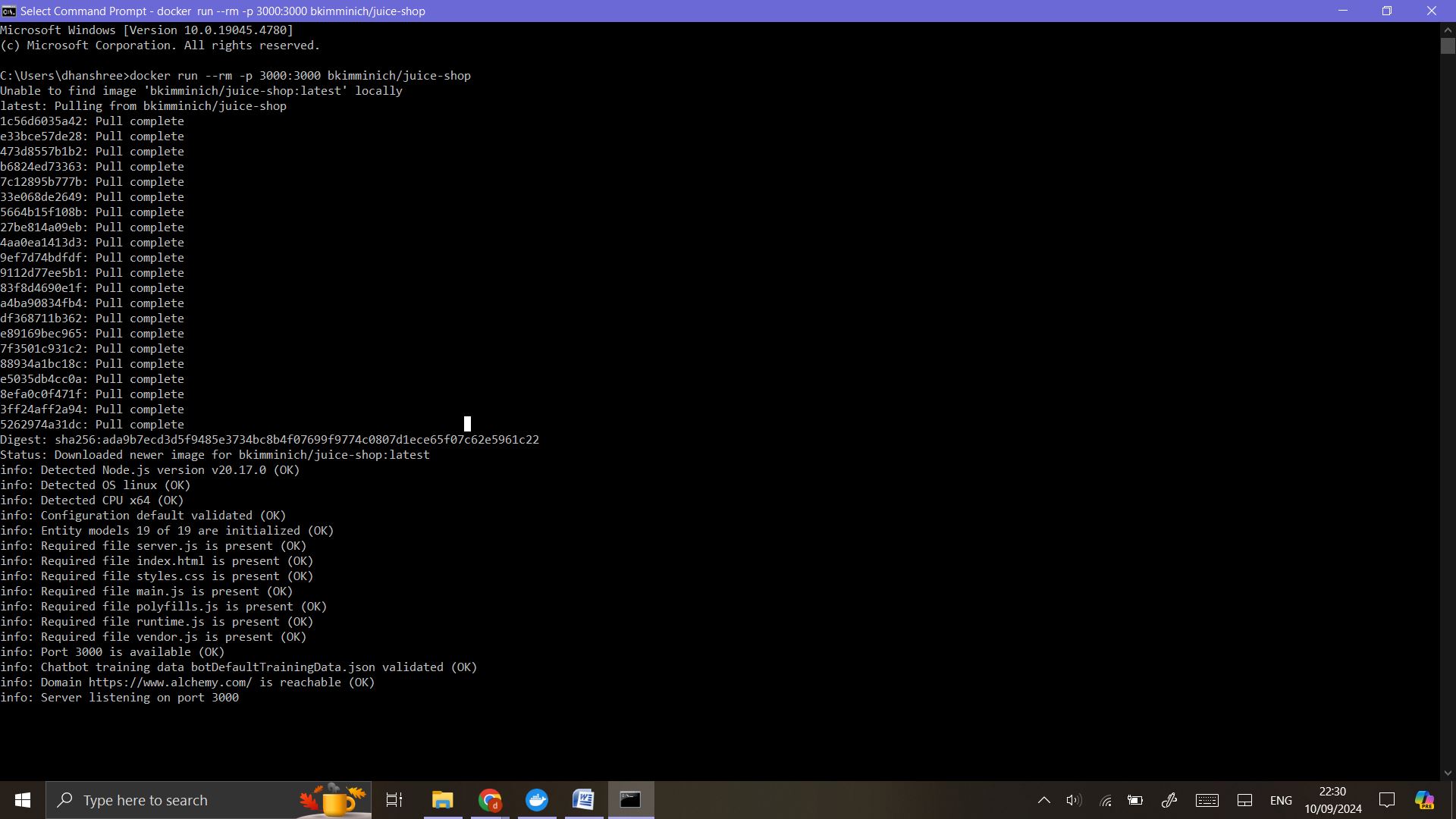Open the notification action center
The image size is (1456, 819).
point(1387,800)
